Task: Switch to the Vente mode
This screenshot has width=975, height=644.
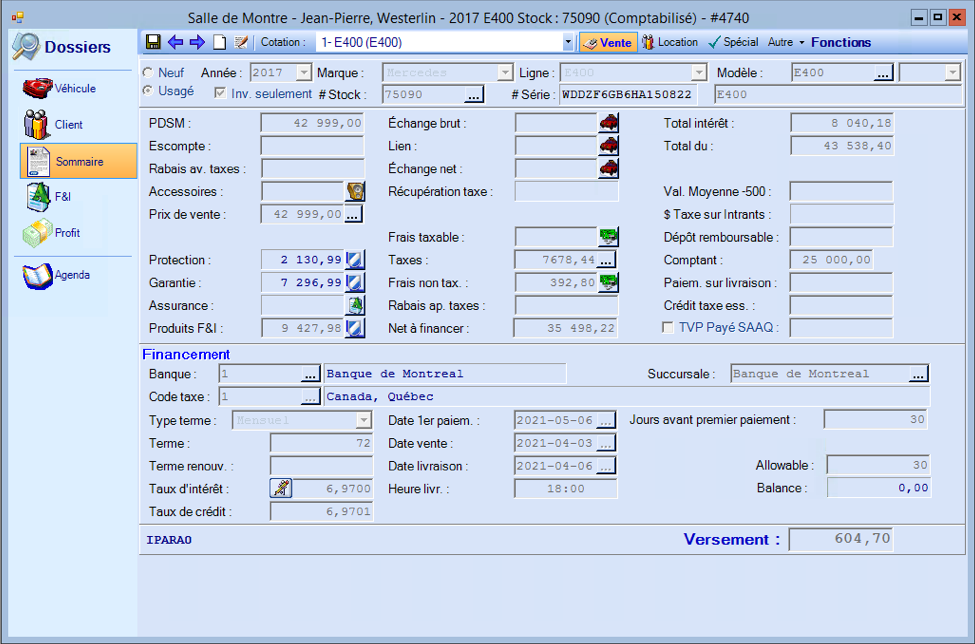Action: [x=608, y=42]
